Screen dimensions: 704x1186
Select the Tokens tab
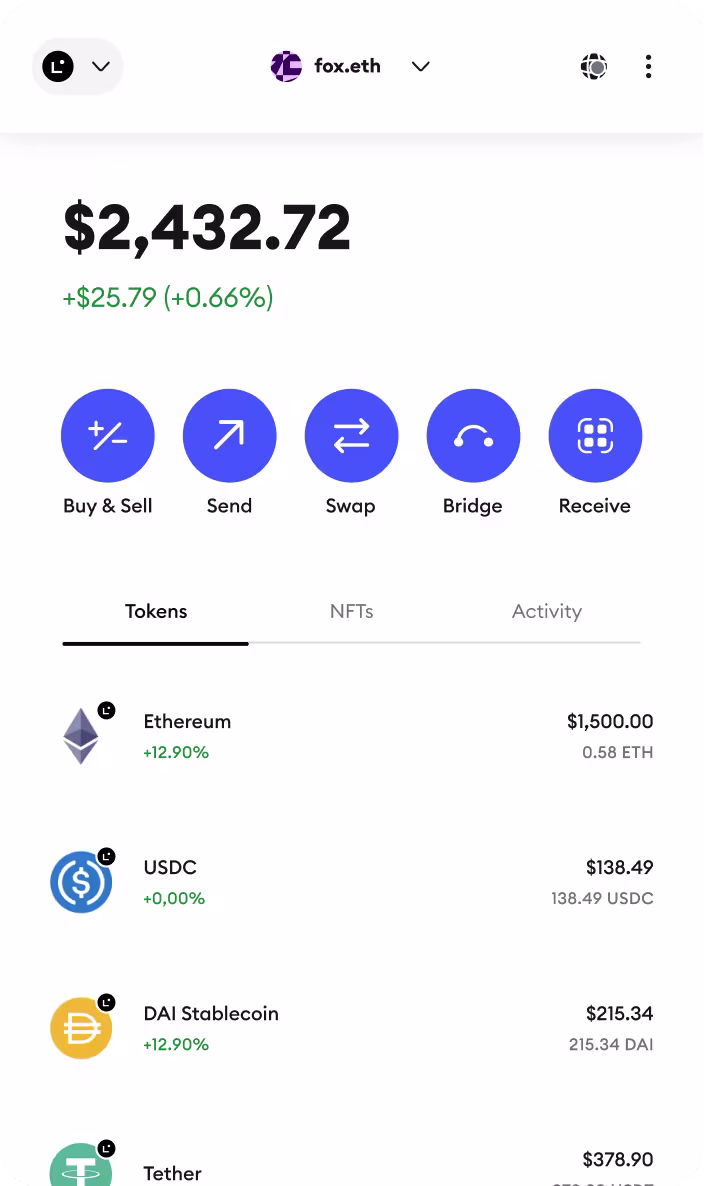(156, 611)
